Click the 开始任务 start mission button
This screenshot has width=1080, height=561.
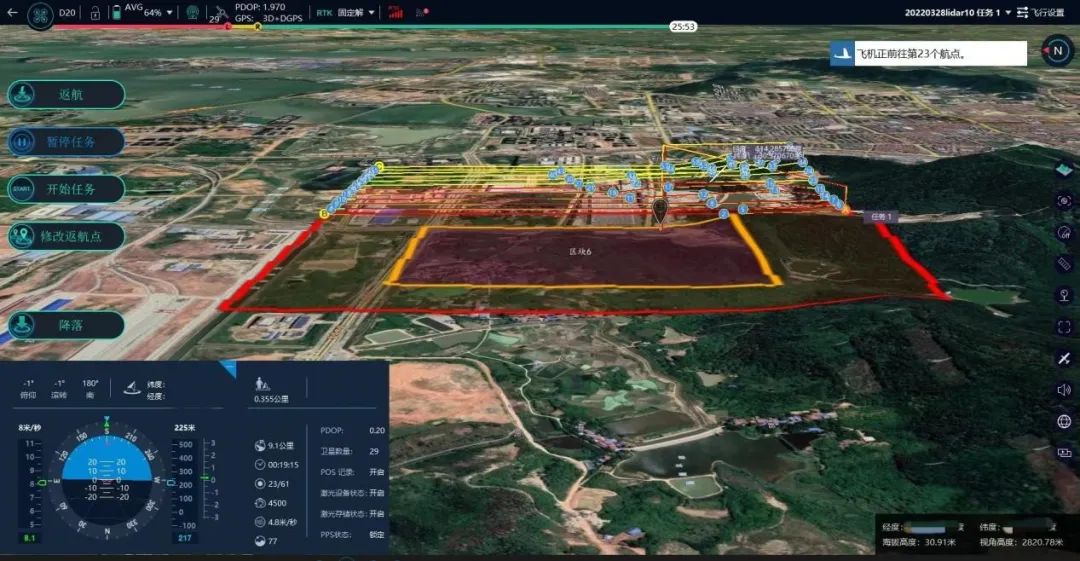point(67,189)
